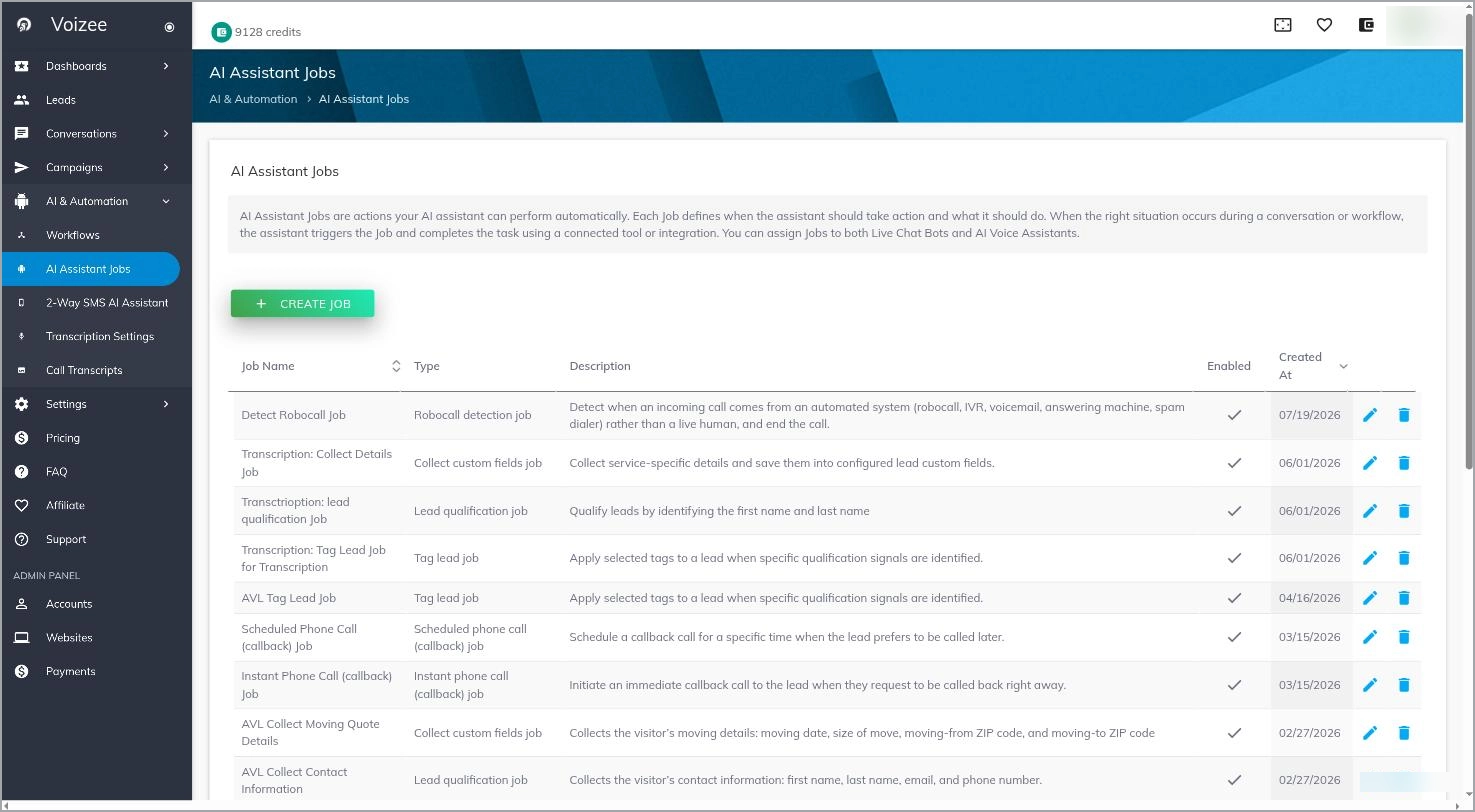Open Websites in the admin panel

click(x=96, y=638)
